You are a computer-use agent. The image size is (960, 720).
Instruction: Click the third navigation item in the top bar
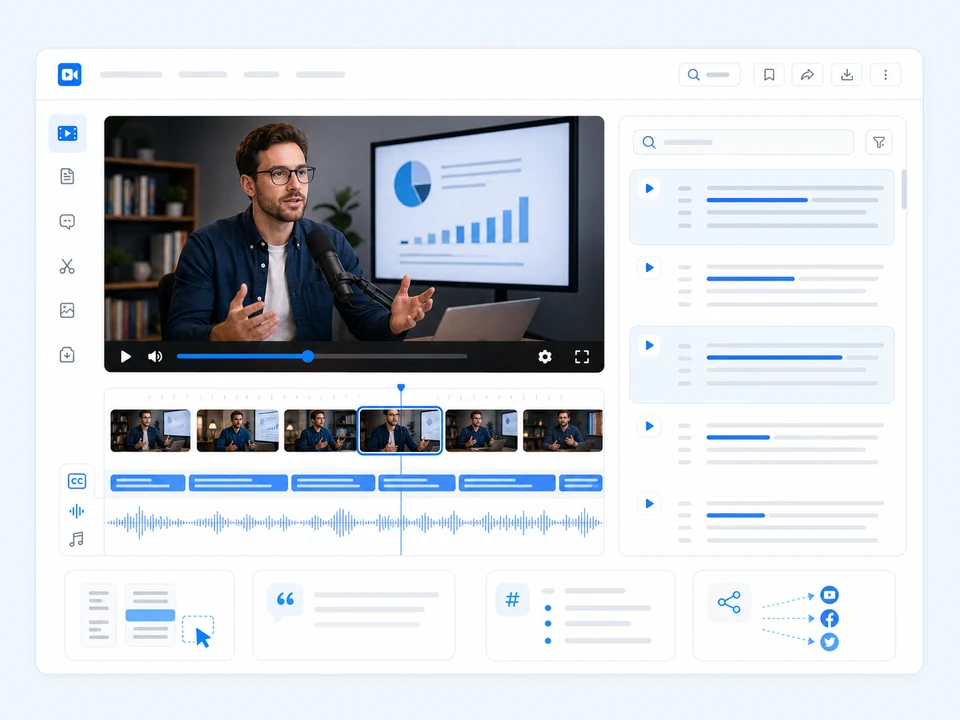pyautogui.click(x=261, y=75)
